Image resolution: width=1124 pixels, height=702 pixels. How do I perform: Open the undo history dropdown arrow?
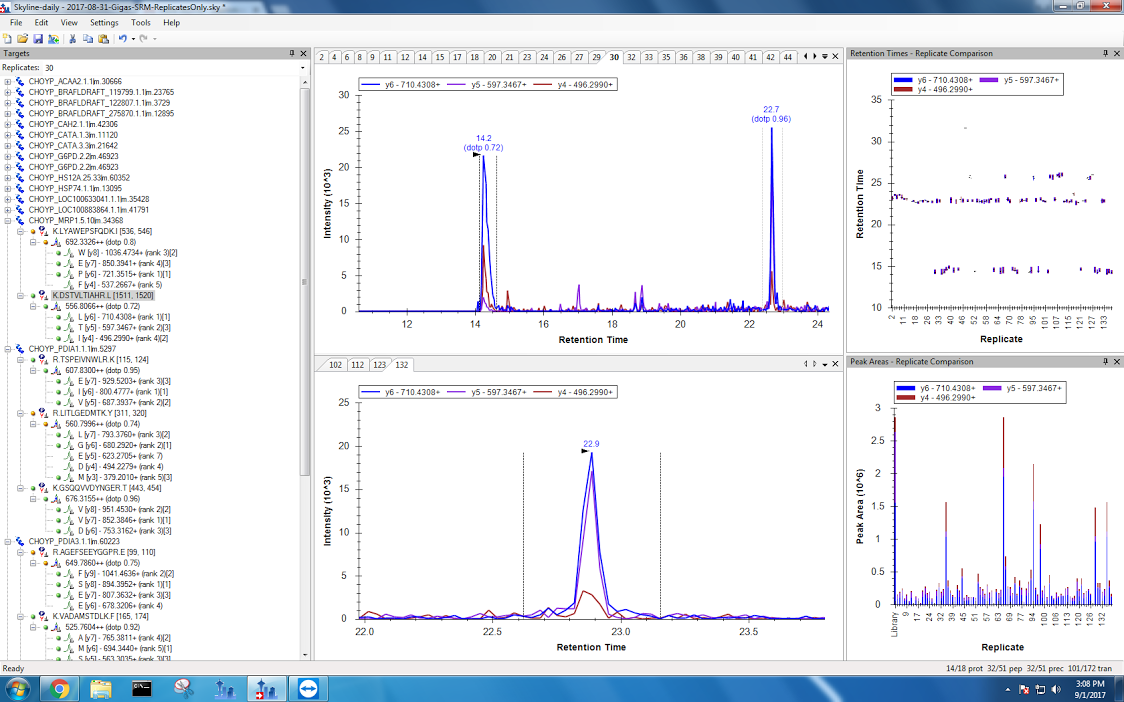(132, 38)
